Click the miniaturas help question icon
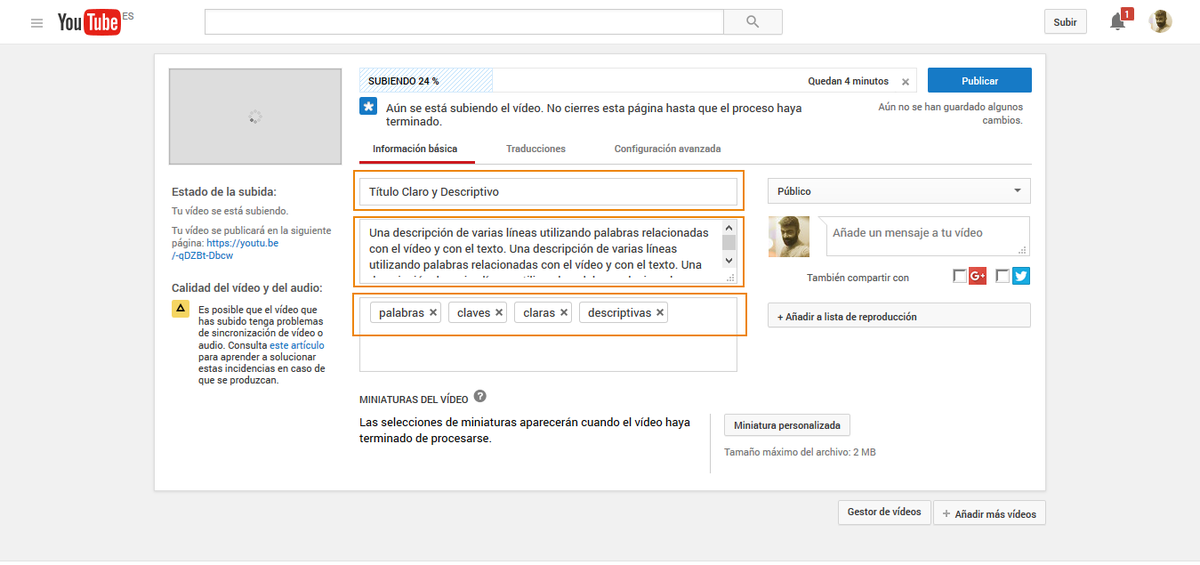This screenshot has height=565, width=1200. tap(480, 397)
